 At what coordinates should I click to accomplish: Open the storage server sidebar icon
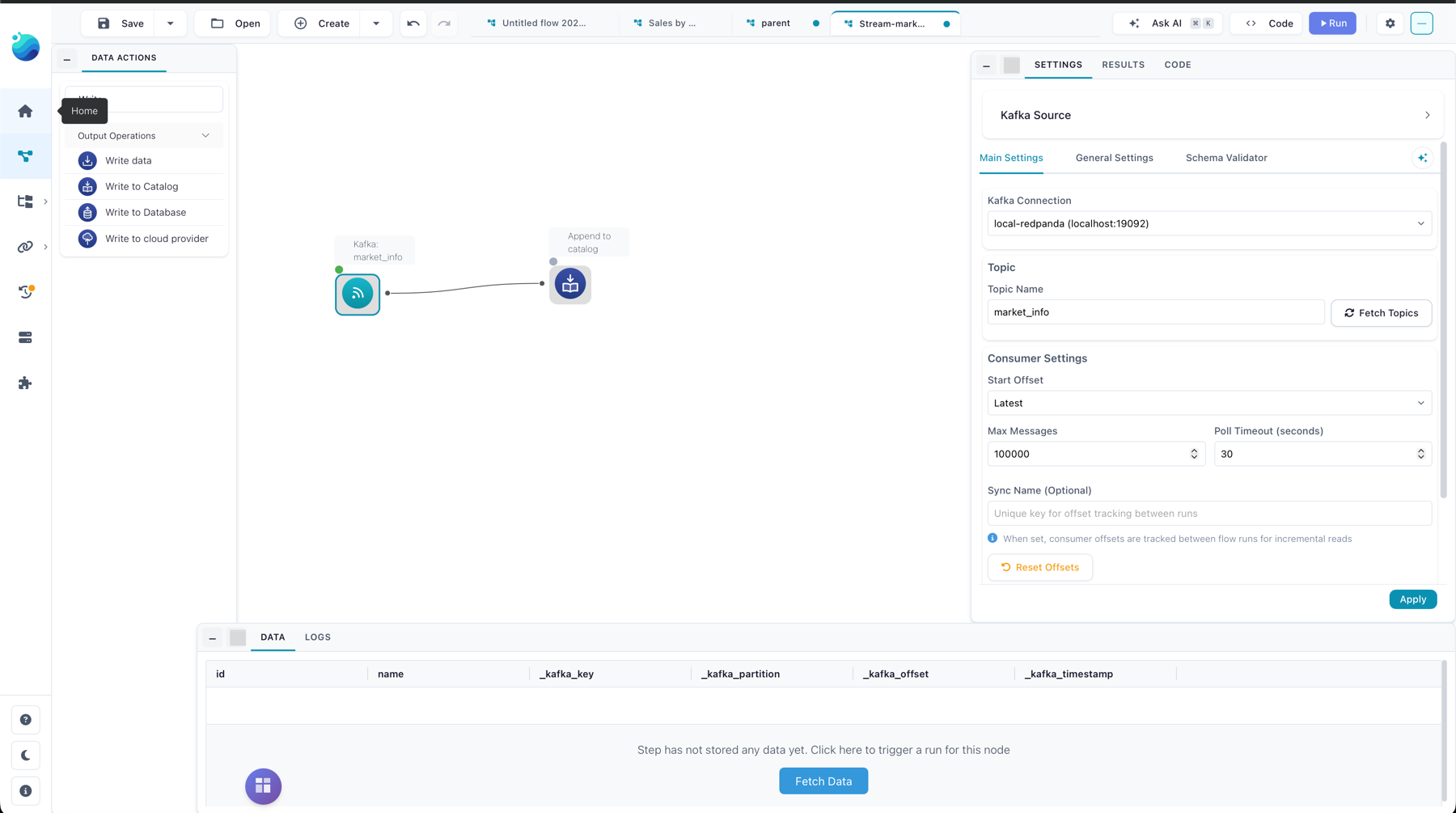pyautogui.click(x=25, y=337)
